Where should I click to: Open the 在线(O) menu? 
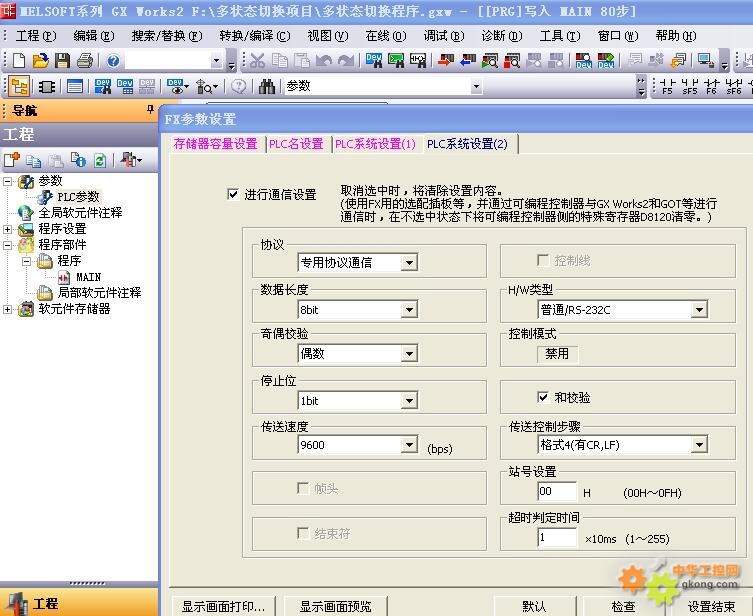point(386,36)
